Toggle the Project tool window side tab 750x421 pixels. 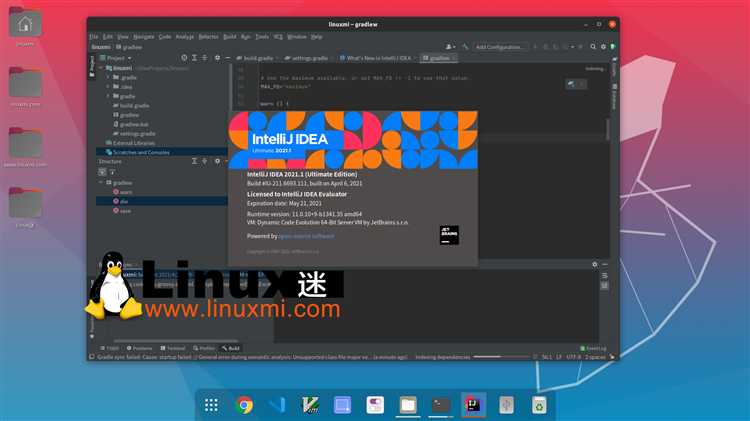pos(92,64)
